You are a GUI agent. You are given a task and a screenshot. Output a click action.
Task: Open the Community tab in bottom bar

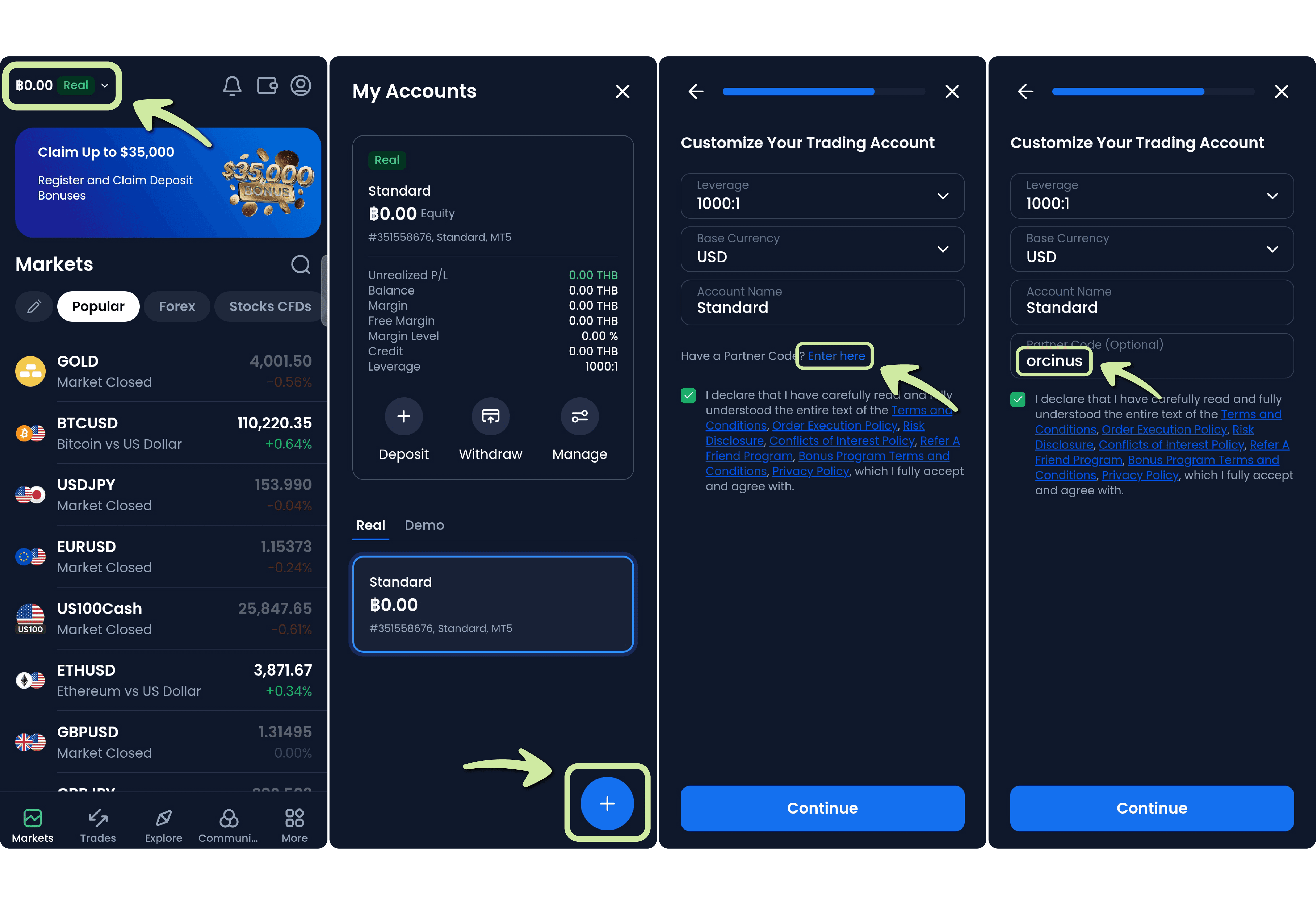[229, 826]
